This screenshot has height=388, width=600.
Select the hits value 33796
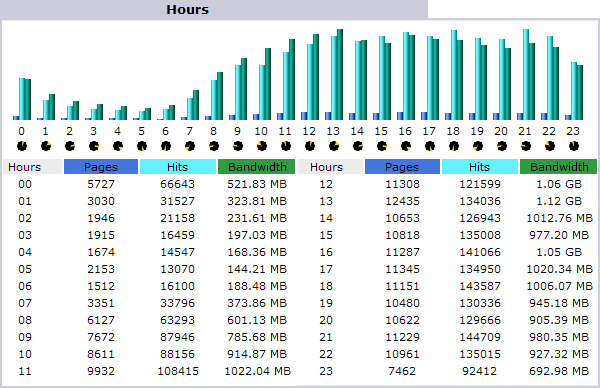[178, 303]
